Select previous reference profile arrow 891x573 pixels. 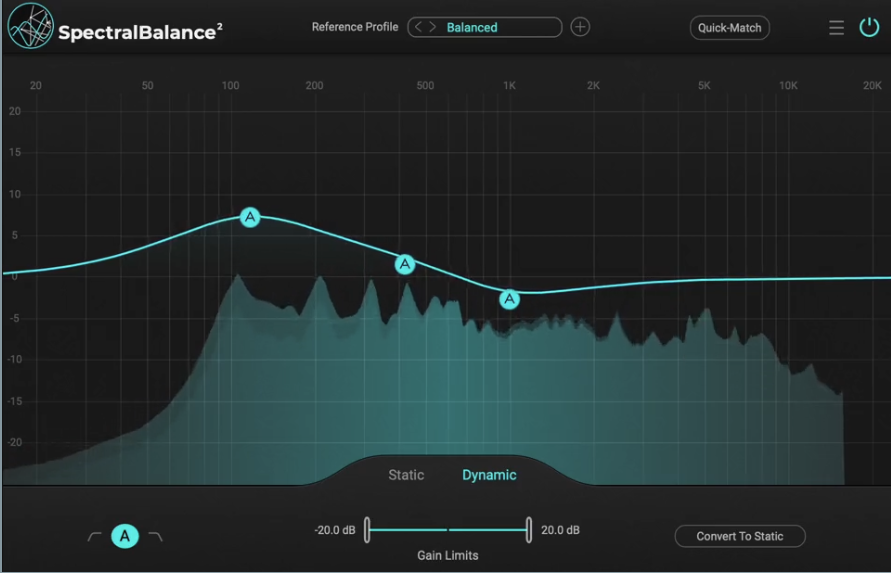pyautogui.click(x=418, y=27)
